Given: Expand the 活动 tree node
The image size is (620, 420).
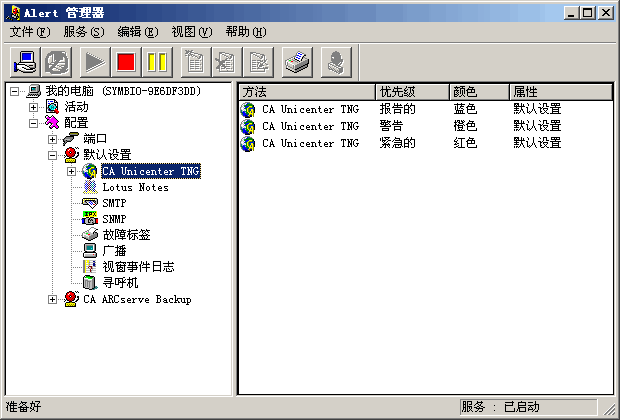Looking at the screenshot, I should [33, 107].
